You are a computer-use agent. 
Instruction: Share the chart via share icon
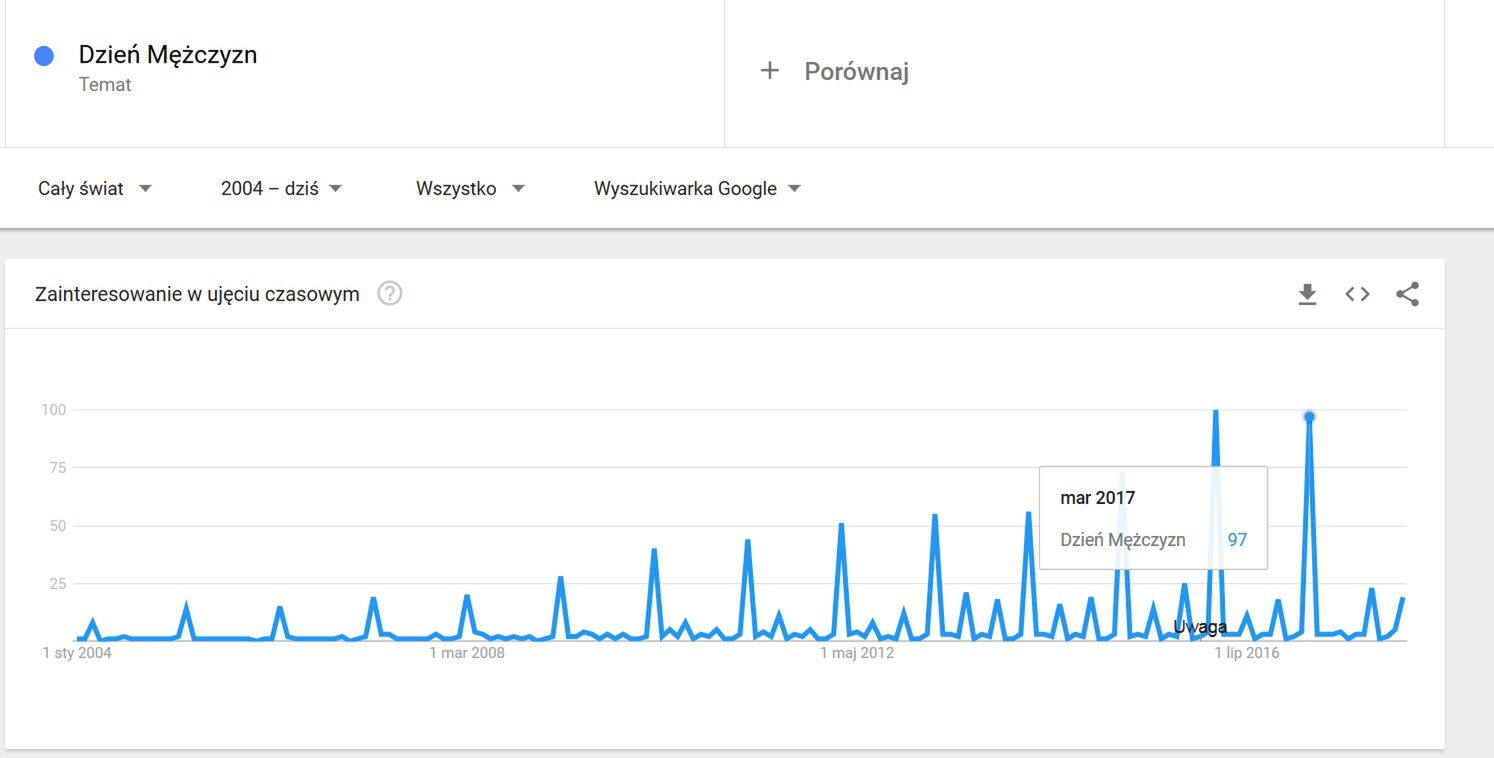pos(1407,294)
